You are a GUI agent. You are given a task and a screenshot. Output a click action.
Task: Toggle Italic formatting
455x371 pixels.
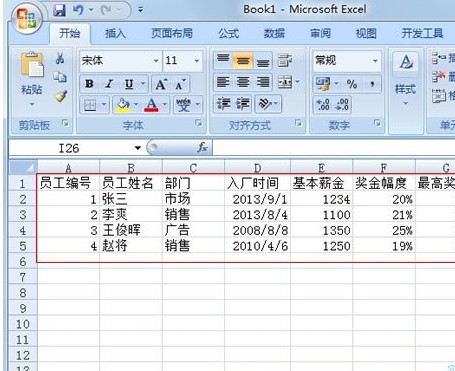(x=109, y=84)
